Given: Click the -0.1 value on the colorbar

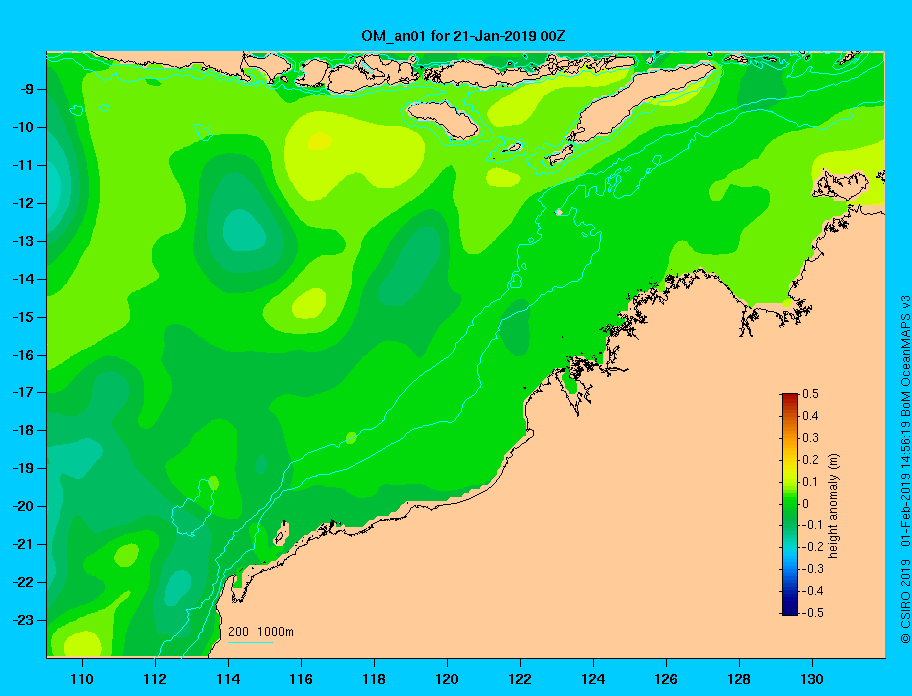Looking at the screenshot, I should pos(812,525).
